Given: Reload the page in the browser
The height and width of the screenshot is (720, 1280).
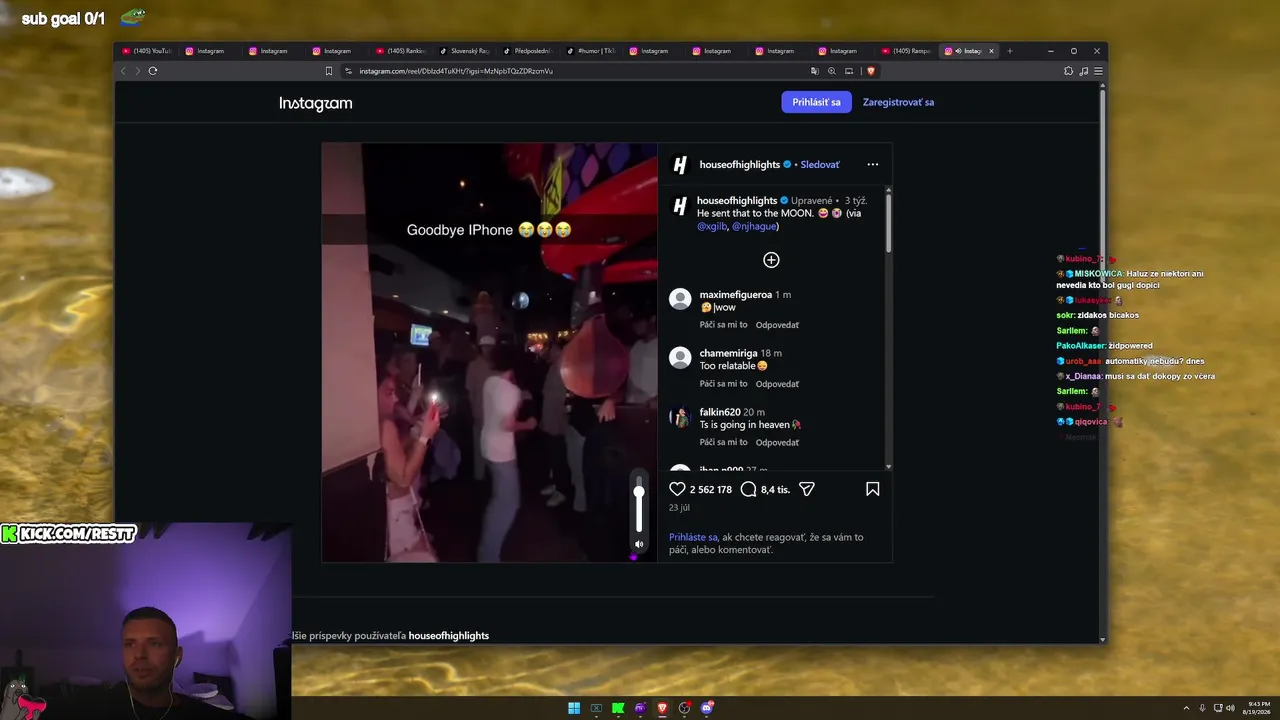Looking at the screenshot, I should point(153,71).
